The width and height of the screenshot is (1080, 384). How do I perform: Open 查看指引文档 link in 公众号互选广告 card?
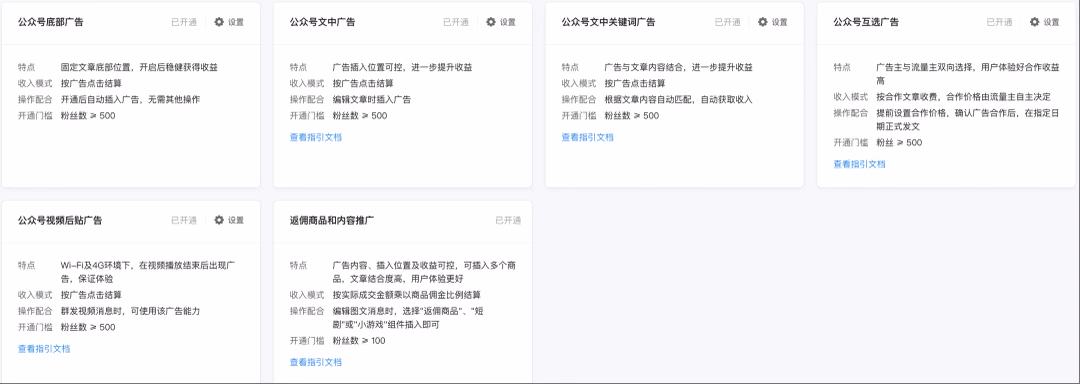pyautogui.click(x=860, y=164)
